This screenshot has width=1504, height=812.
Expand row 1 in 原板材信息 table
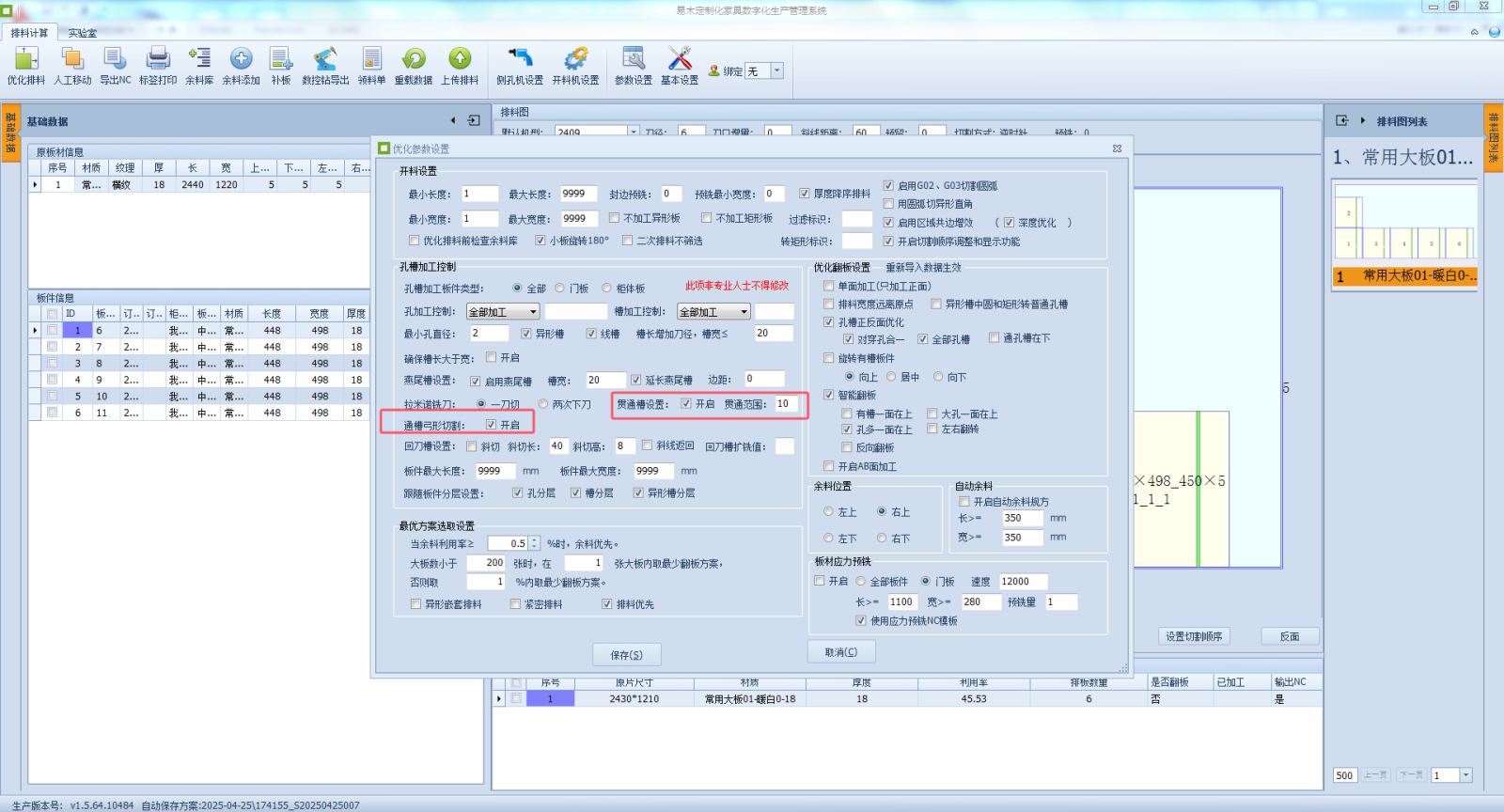tap(36, 185)
